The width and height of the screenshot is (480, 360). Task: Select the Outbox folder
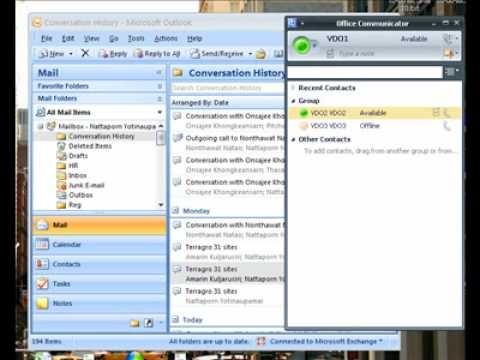[x=80, y=195]
